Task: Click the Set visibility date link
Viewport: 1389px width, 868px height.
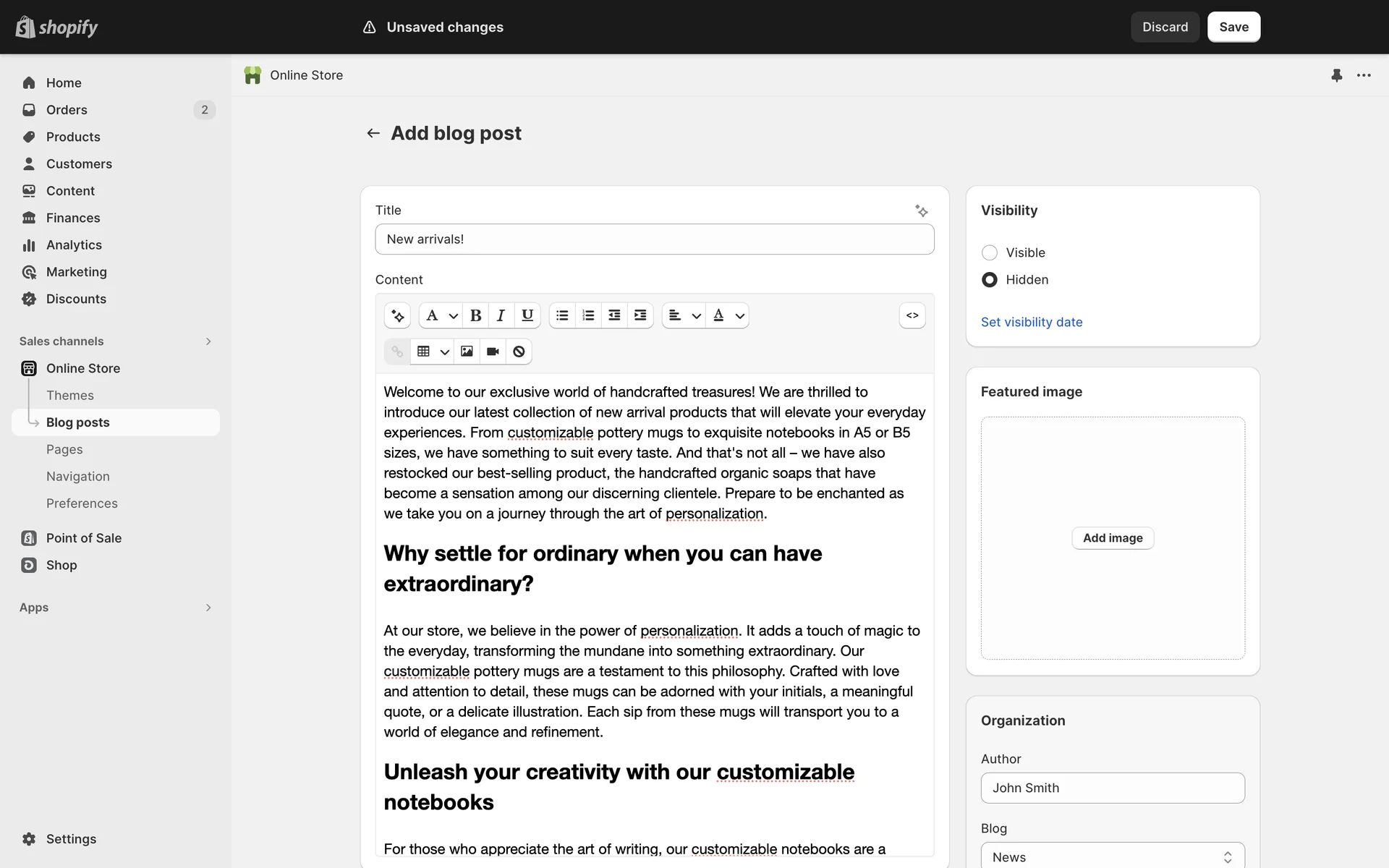Action: [x=1031, y=323]
